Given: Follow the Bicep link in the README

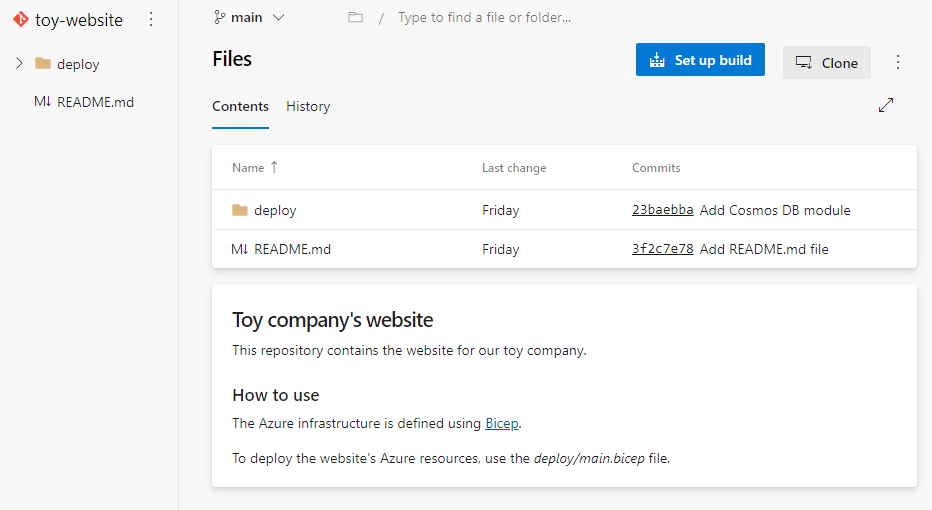Looking at the screenshot, I should (502, 423).
